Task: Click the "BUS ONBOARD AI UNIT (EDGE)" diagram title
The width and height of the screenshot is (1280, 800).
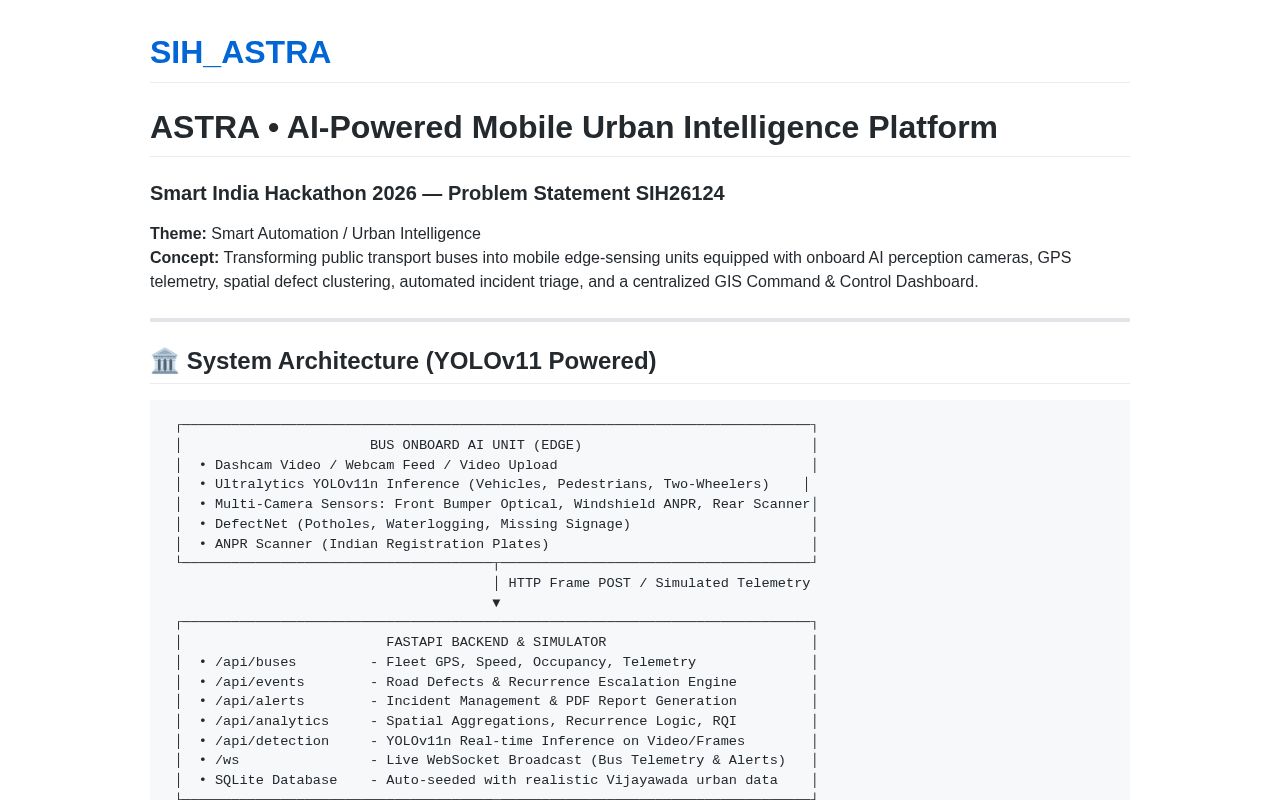Action: [x=476, y=445]
